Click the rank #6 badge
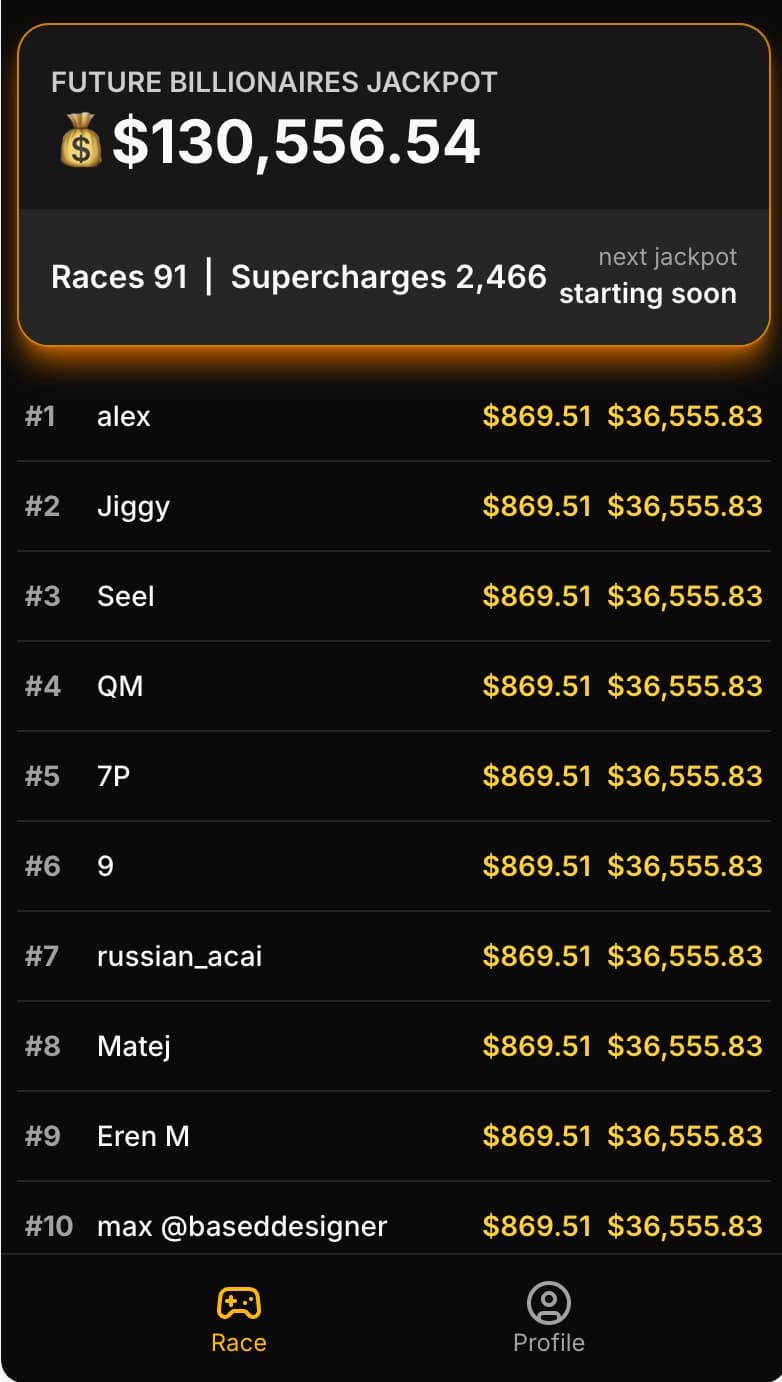 [42, 866]
